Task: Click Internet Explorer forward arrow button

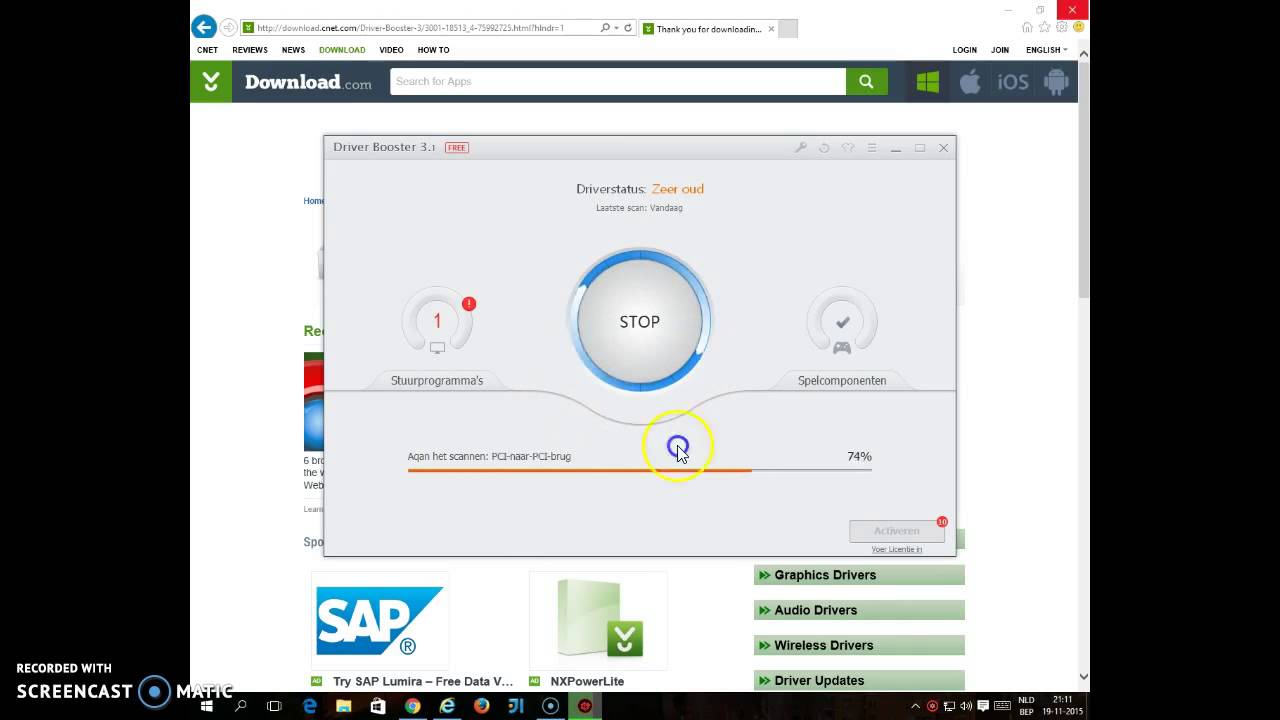Action: point(229,27)
